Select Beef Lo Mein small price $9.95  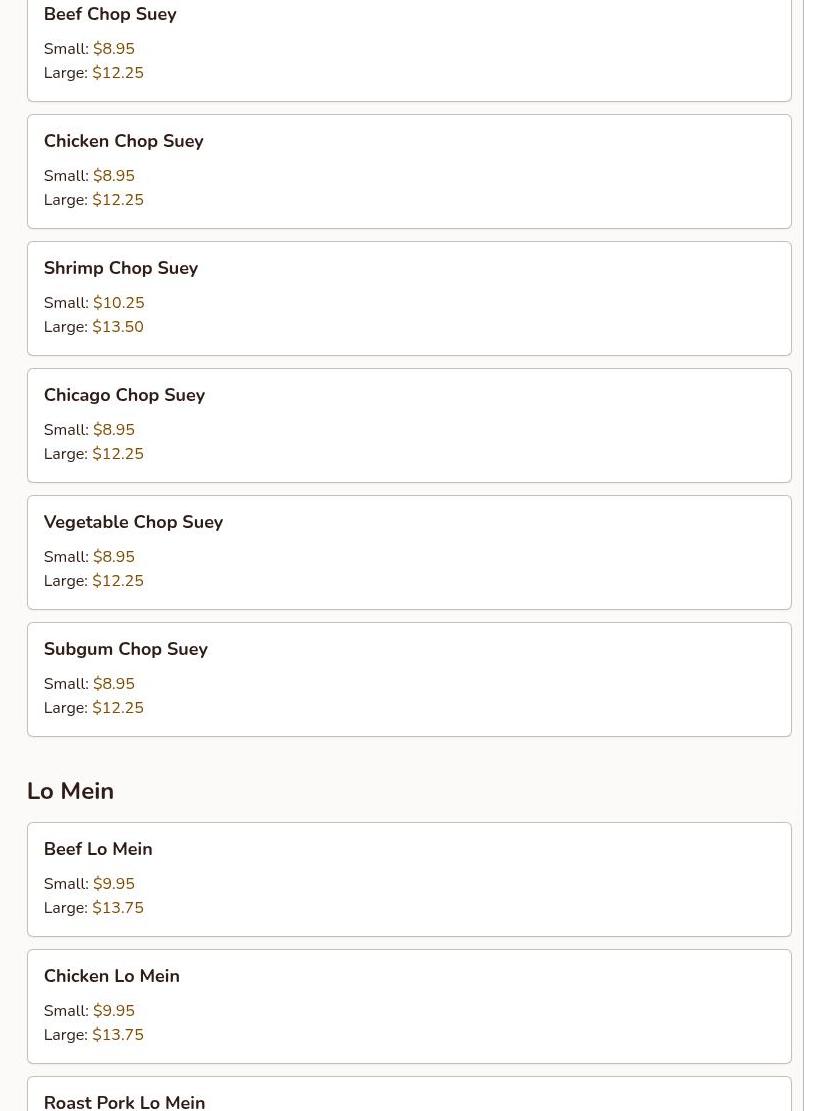click(x=114, y=884)
